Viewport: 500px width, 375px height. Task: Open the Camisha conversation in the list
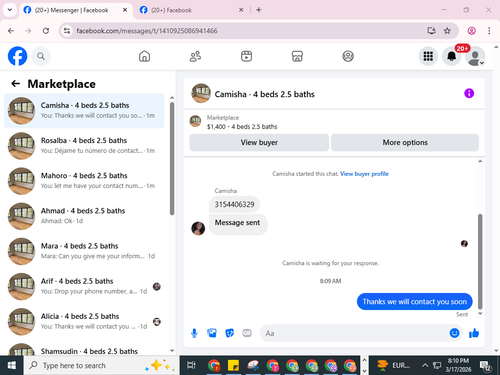tap(84, 111)
